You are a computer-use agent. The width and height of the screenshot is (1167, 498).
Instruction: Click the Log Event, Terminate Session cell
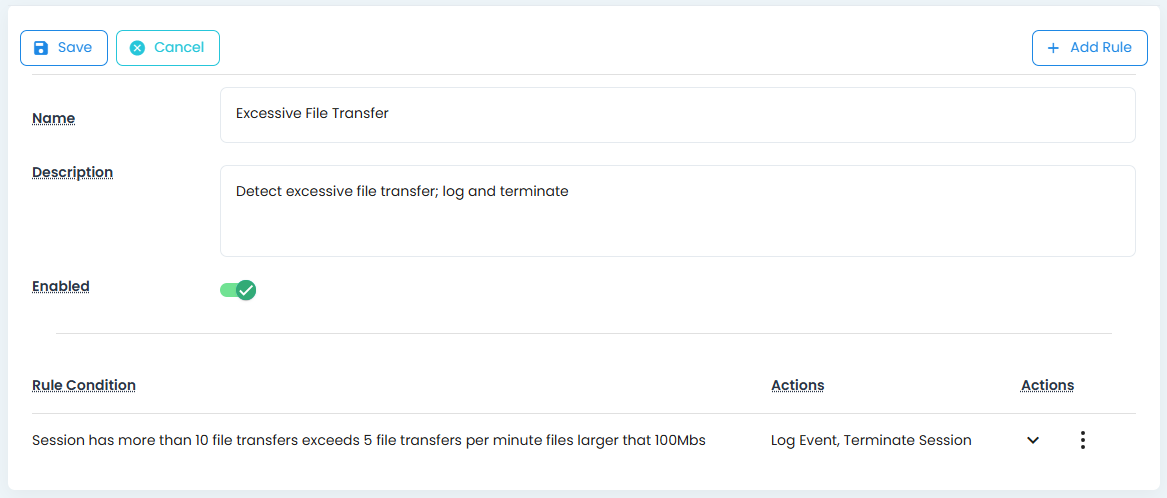tap(871, 440)
